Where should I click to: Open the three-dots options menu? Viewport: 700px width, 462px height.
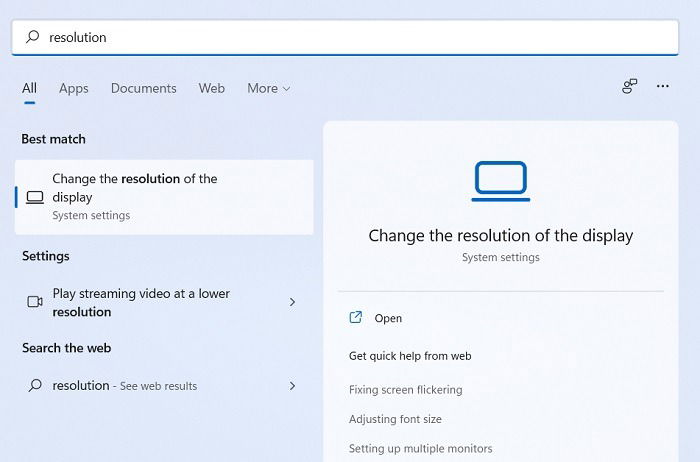[662, 86]
